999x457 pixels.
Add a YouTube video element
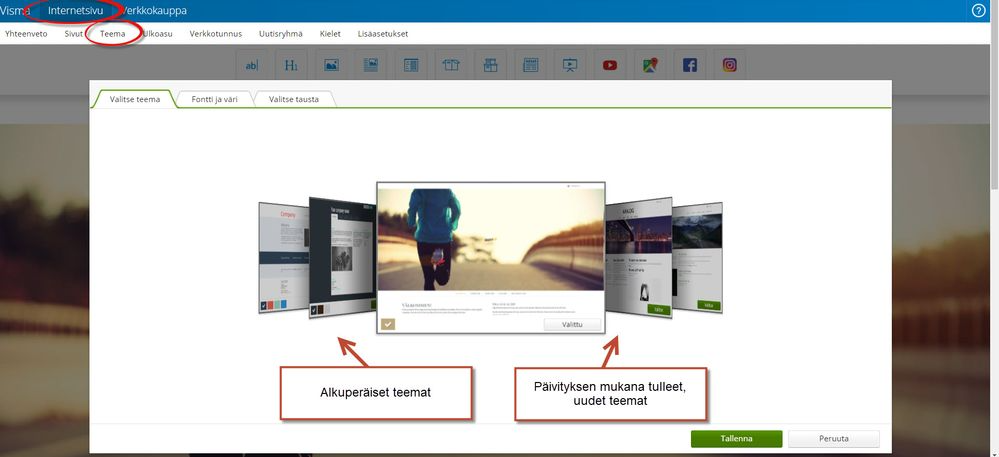(610, 64)
